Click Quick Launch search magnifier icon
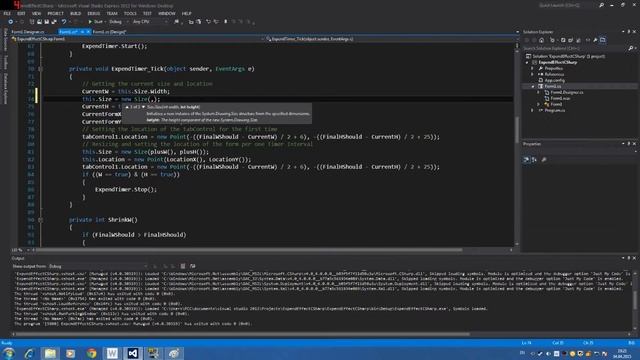Viewport: 640px width, 360px height. [x=601, y=5]
